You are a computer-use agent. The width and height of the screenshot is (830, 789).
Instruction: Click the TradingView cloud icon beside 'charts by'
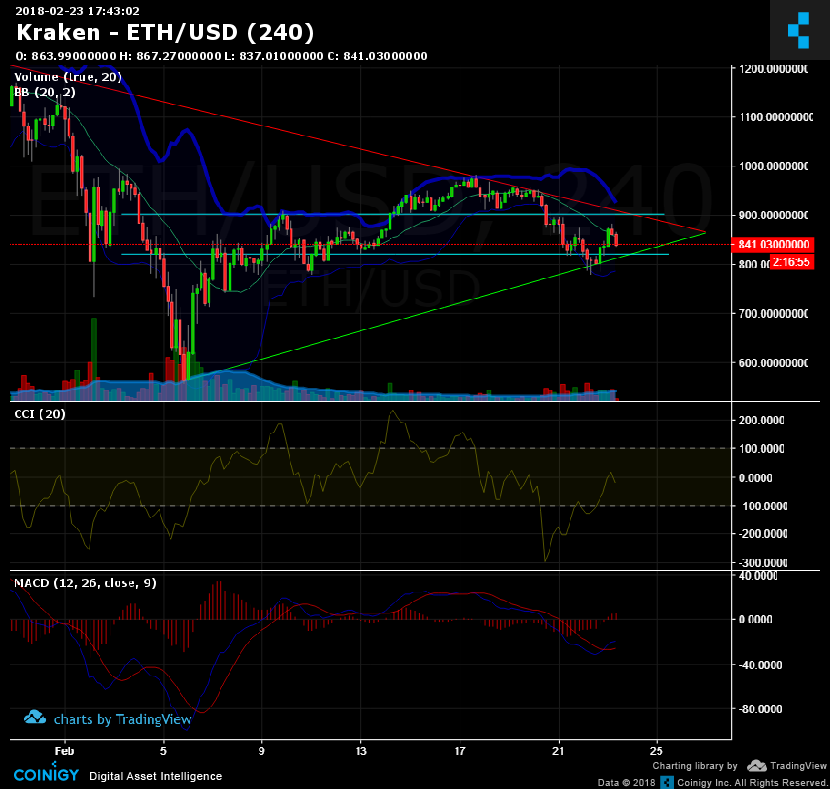(x=35, y=718)
